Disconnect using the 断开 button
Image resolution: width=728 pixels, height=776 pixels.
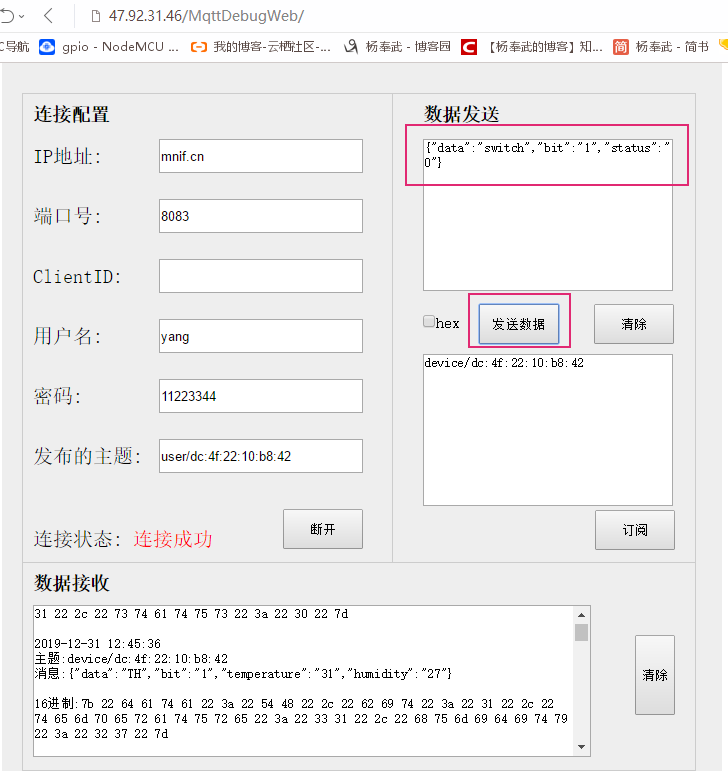(323, 529)
